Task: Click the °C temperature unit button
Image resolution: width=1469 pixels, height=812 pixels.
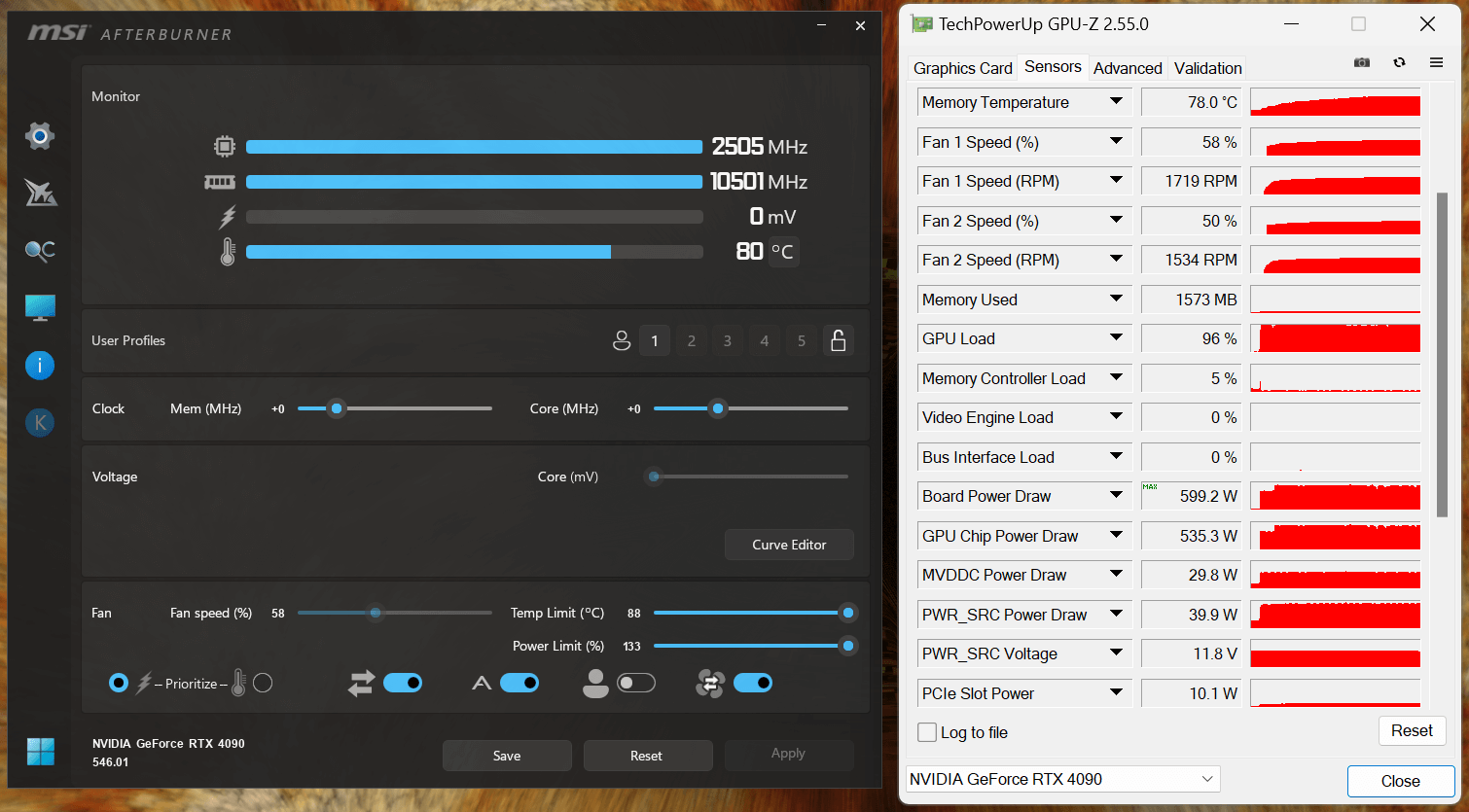Action: point(783,252)
